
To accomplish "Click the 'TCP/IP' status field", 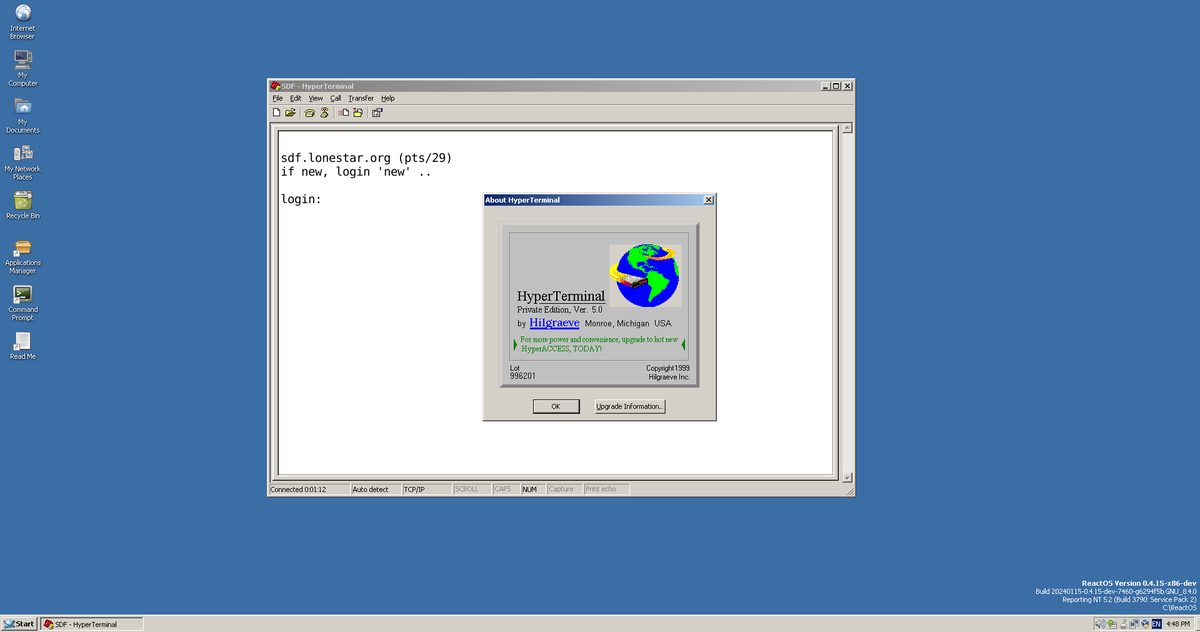I will click(426, 489).
